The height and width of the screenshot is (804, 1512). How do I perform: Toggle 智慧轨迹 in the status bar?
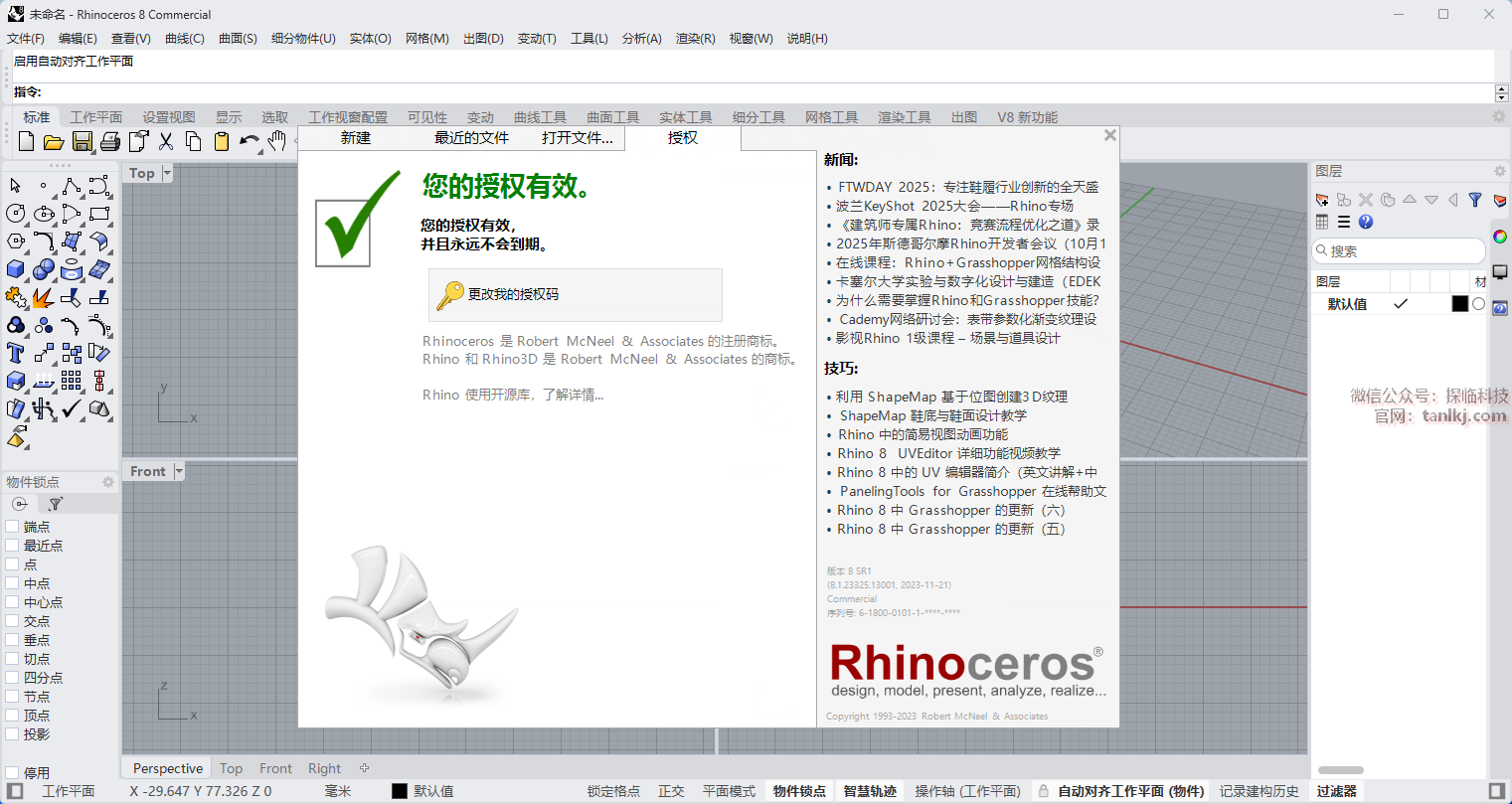click(870, 791)
